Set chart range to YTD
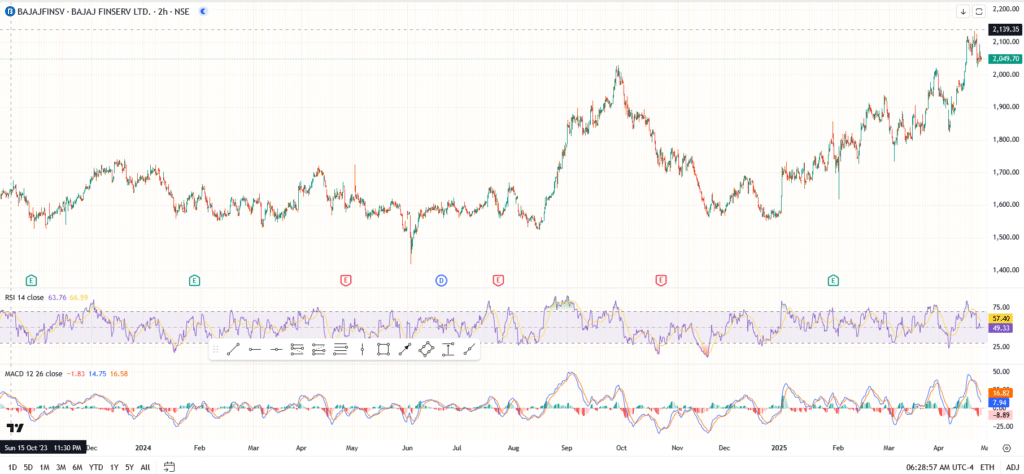This screenshot has height=474, width=1024. click(x=95, y=466)
